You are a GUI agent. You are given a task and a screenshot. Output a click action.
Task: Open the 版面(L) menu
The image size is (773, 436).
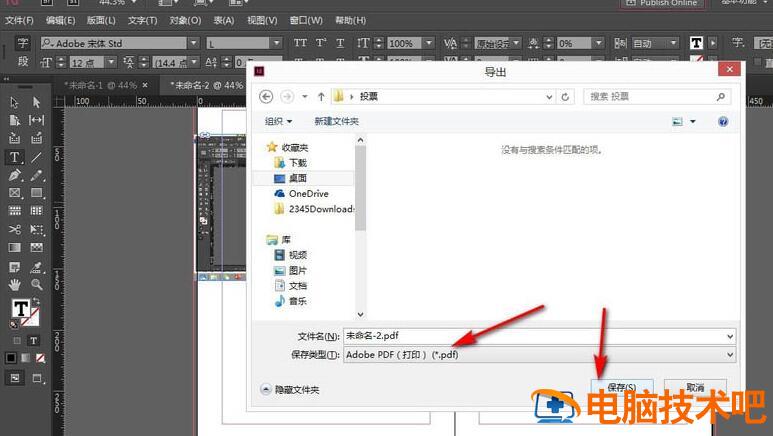(x=101, y=20)
